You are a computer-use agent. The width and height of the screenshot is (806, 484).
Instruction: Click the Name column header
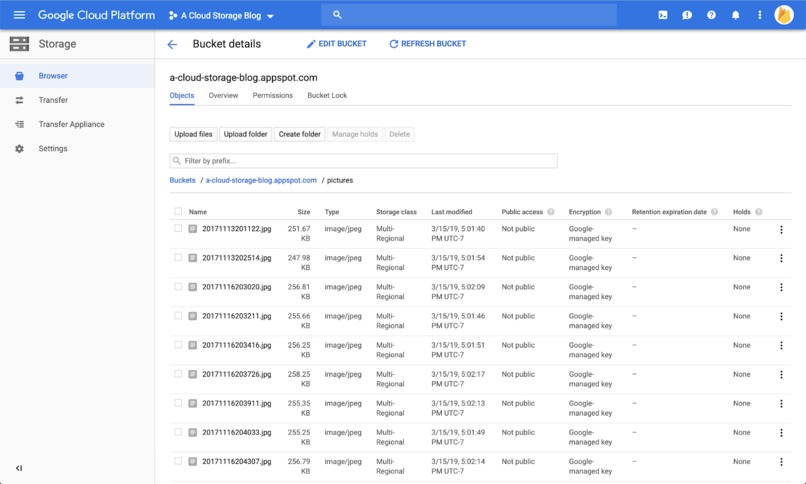(x=198, y=212)
